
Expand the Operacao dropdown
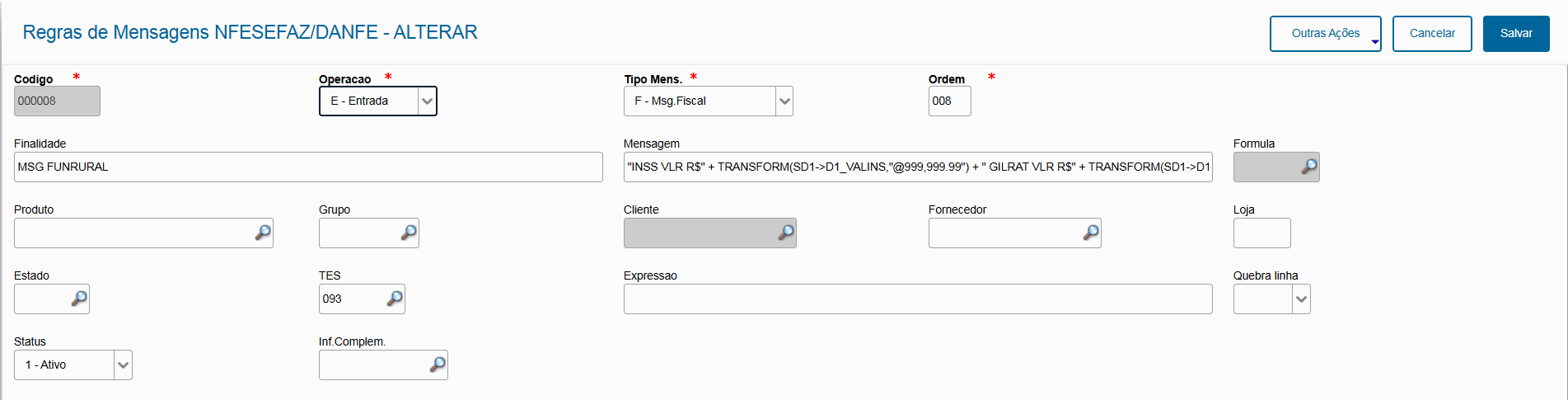point(427,101)
